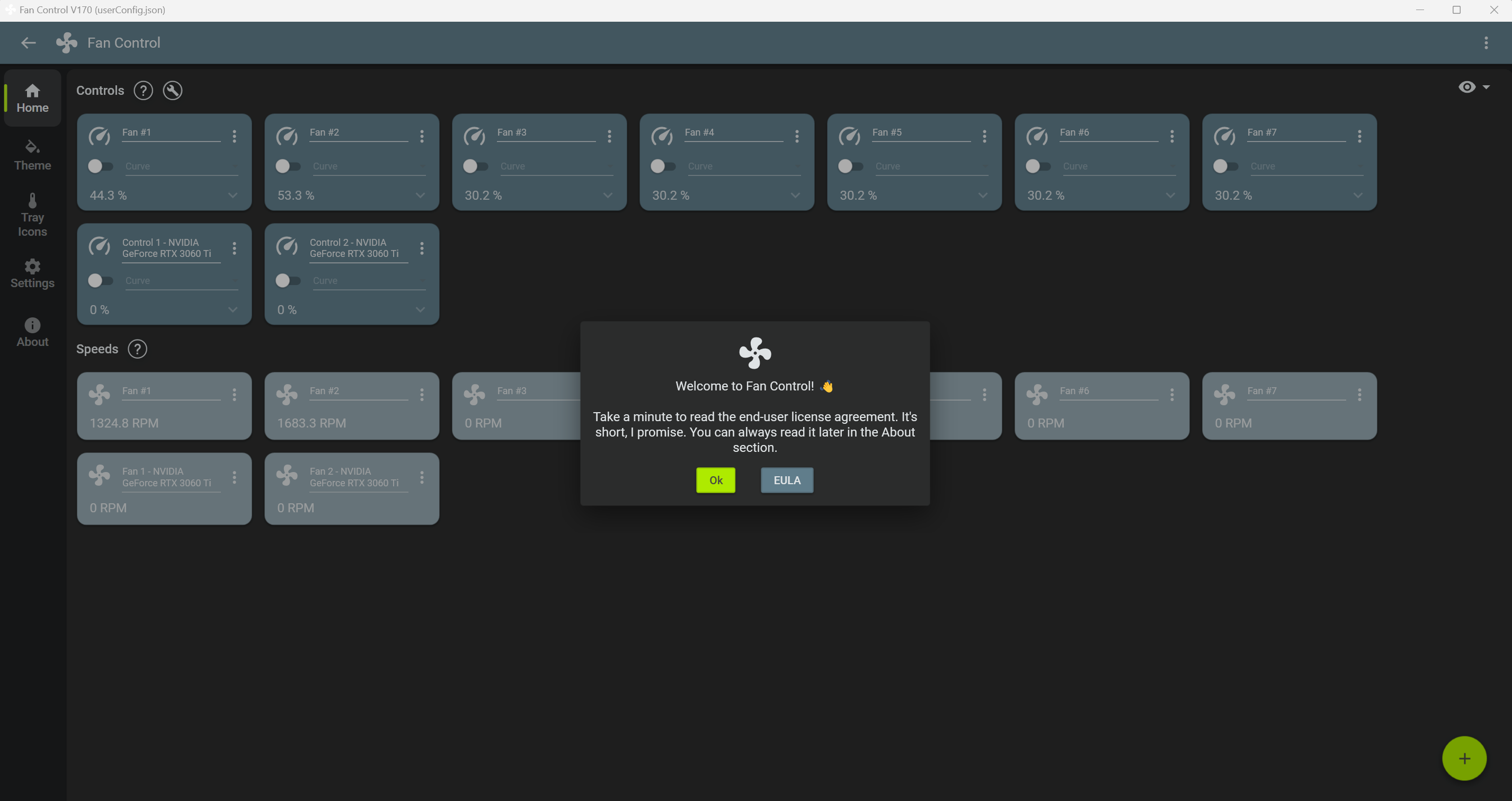This screenshot has height=801, width=1512.
Task: Click the Speeds help question mark icon
Action: tap(137, 349)
